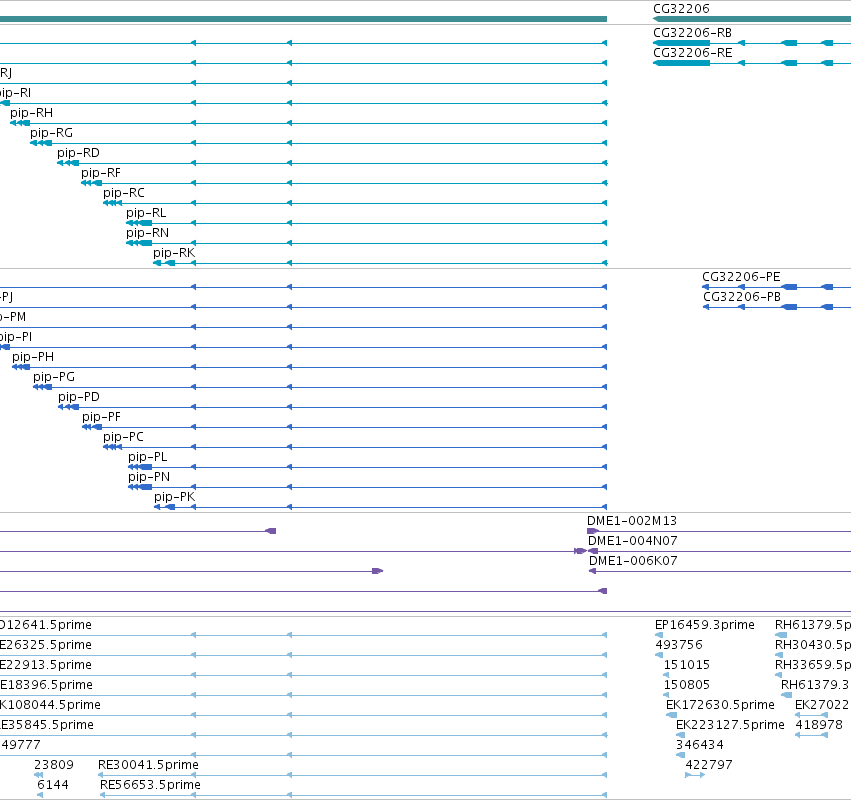This screenshot has width=851, height=800.
Task: Click the CG32206-PB protein label
Action: click(742, 297)
